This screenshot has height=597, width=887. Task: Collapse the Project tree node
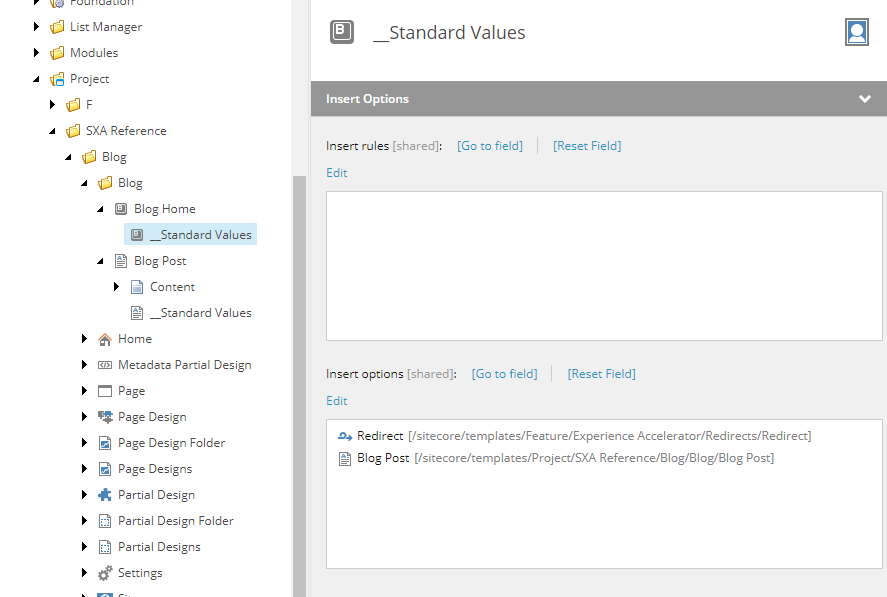tap(36, 79)
